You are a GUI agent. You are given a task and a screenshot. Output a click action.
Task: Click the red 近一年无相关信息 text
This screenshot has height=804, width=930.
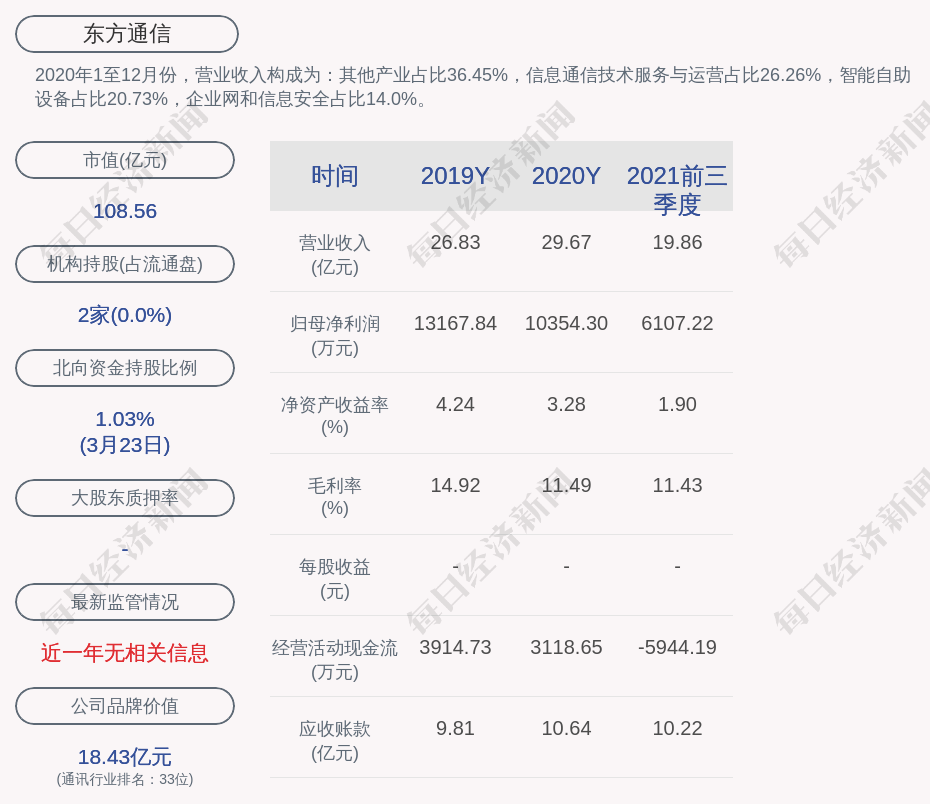point(125,653)
